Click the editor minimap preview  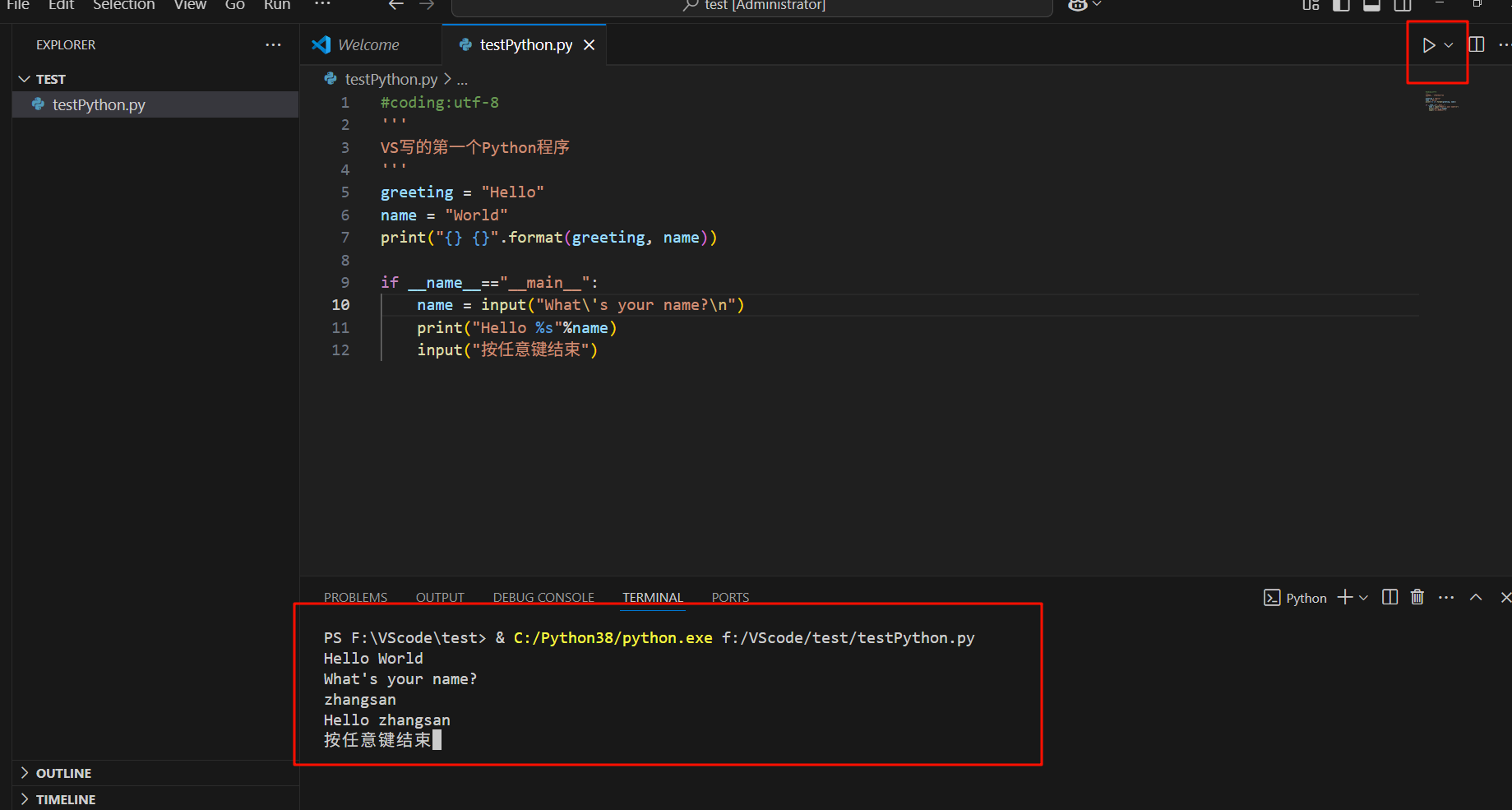(x=1440, y=101)
